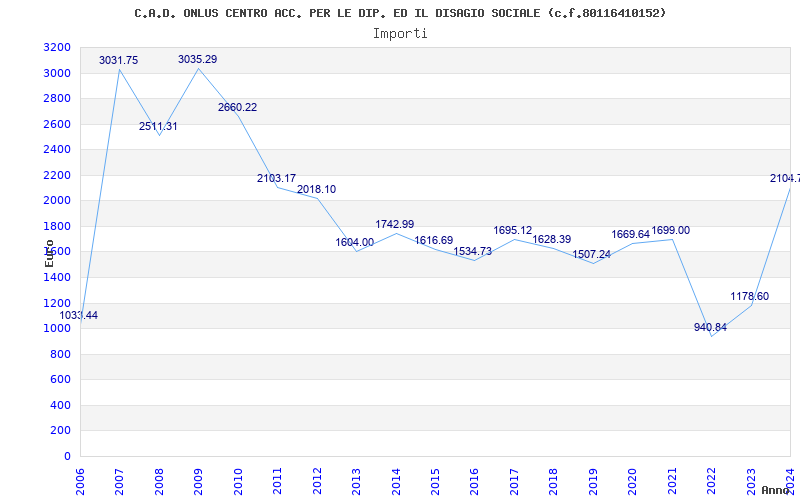Click the 2511.31 data label
The height and width of the screenshot is (500, 800).
click(158, 127)
